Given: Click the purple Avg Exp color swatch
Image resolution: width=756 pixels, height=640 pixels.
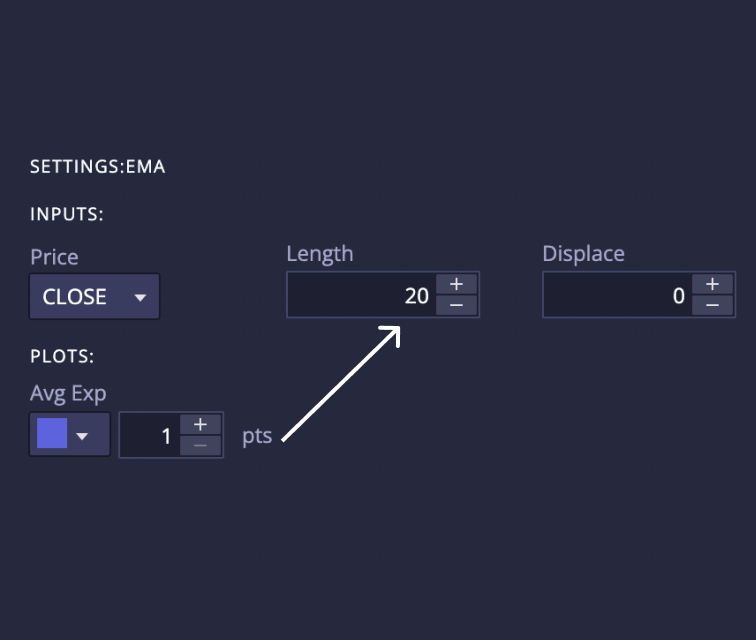Looking at the screenshot, I should [52, 434].
